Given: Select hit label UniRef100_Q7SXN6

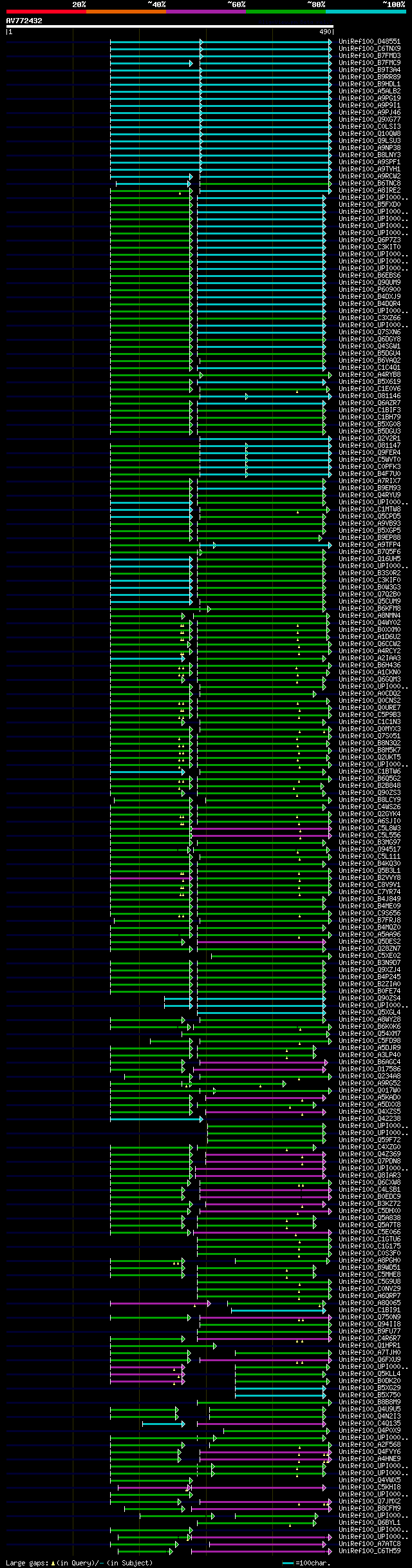Looking at the screenshot, I should point(370,332).
